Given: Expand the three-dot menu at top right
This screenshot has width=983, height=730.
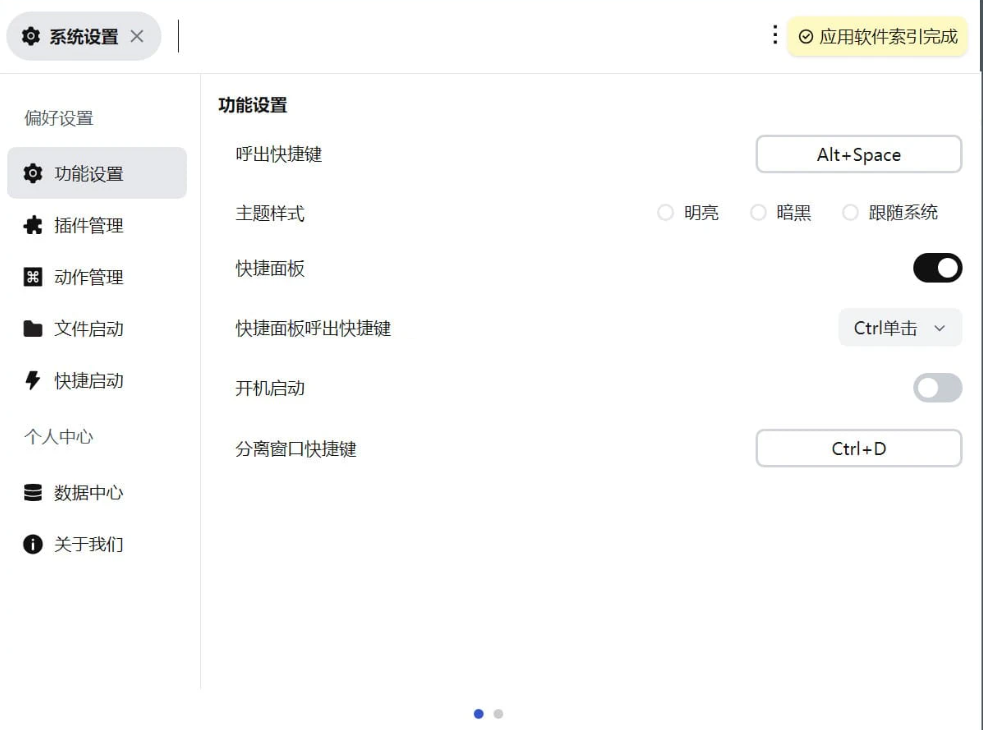Looking at the screenshot, I should pyautogui.click(x=775, y=33).
